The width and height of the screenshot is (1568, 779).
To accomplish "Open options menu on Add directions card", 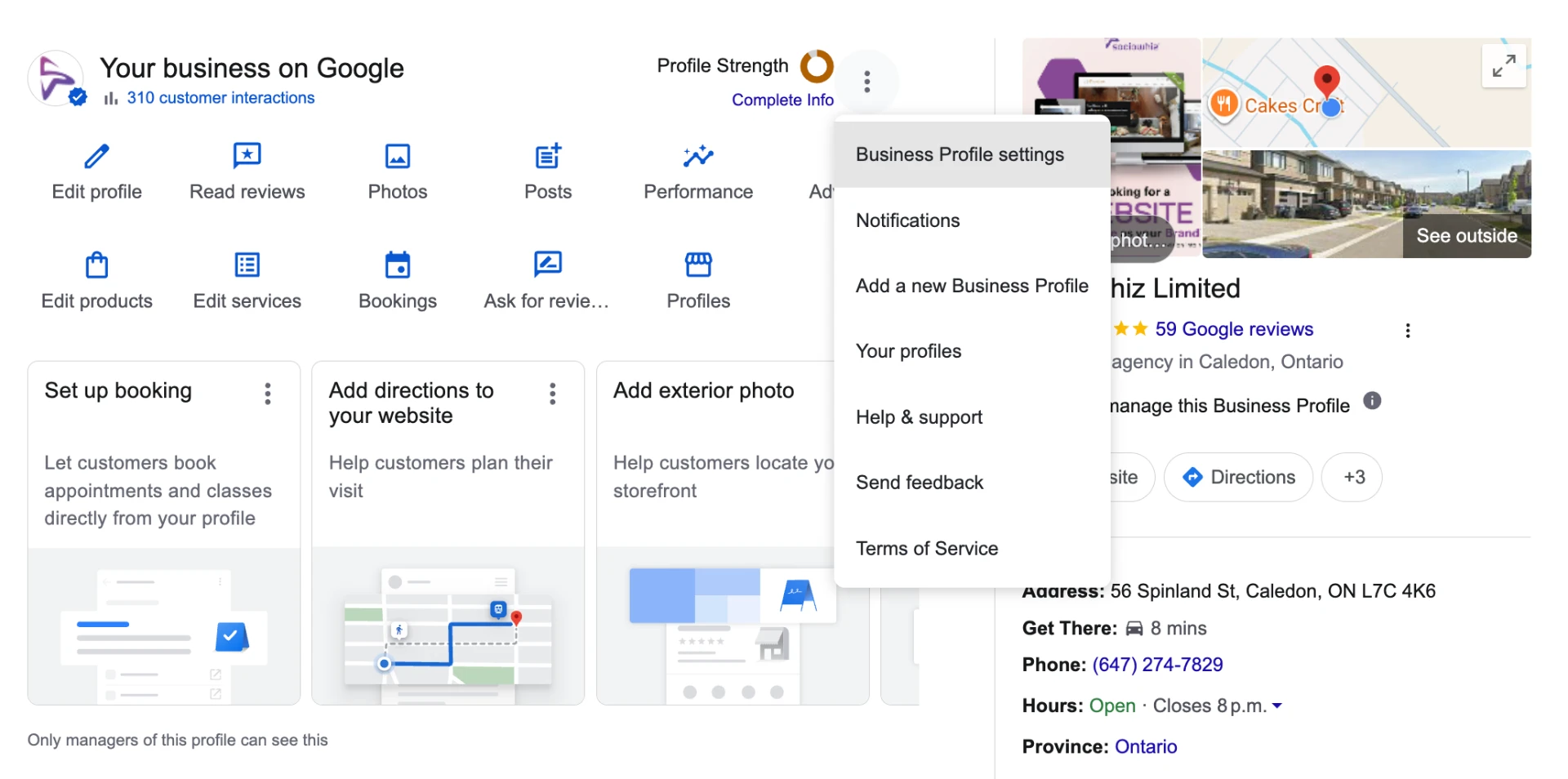I will click(553, 394).
